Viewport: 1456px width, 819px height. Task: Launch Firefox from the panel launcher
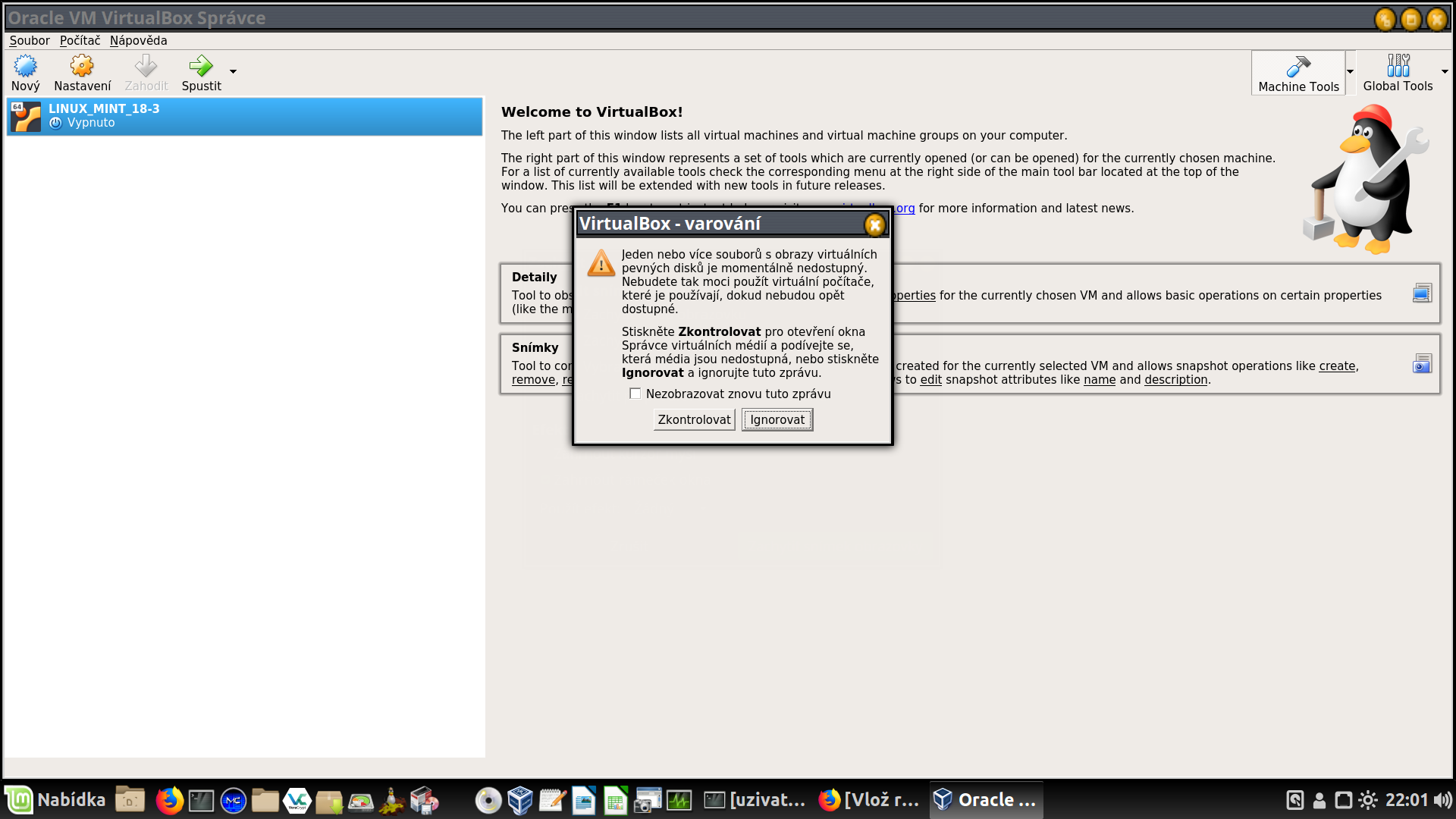coord(169,800)
